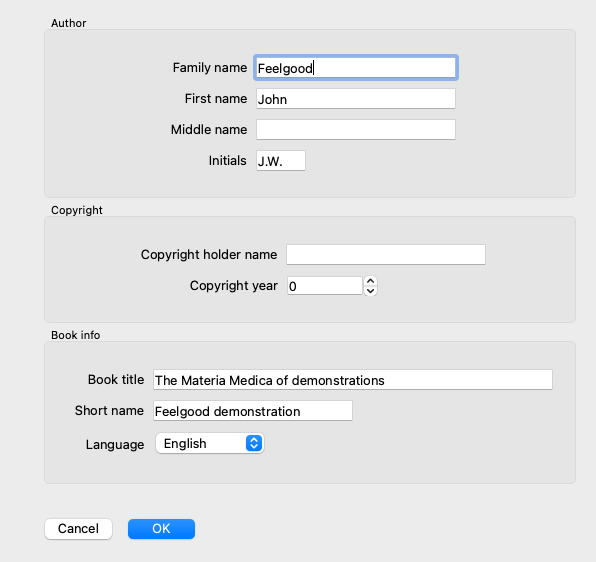Click the Copyright year number field
596x562 pixels.
click(325, 286)
